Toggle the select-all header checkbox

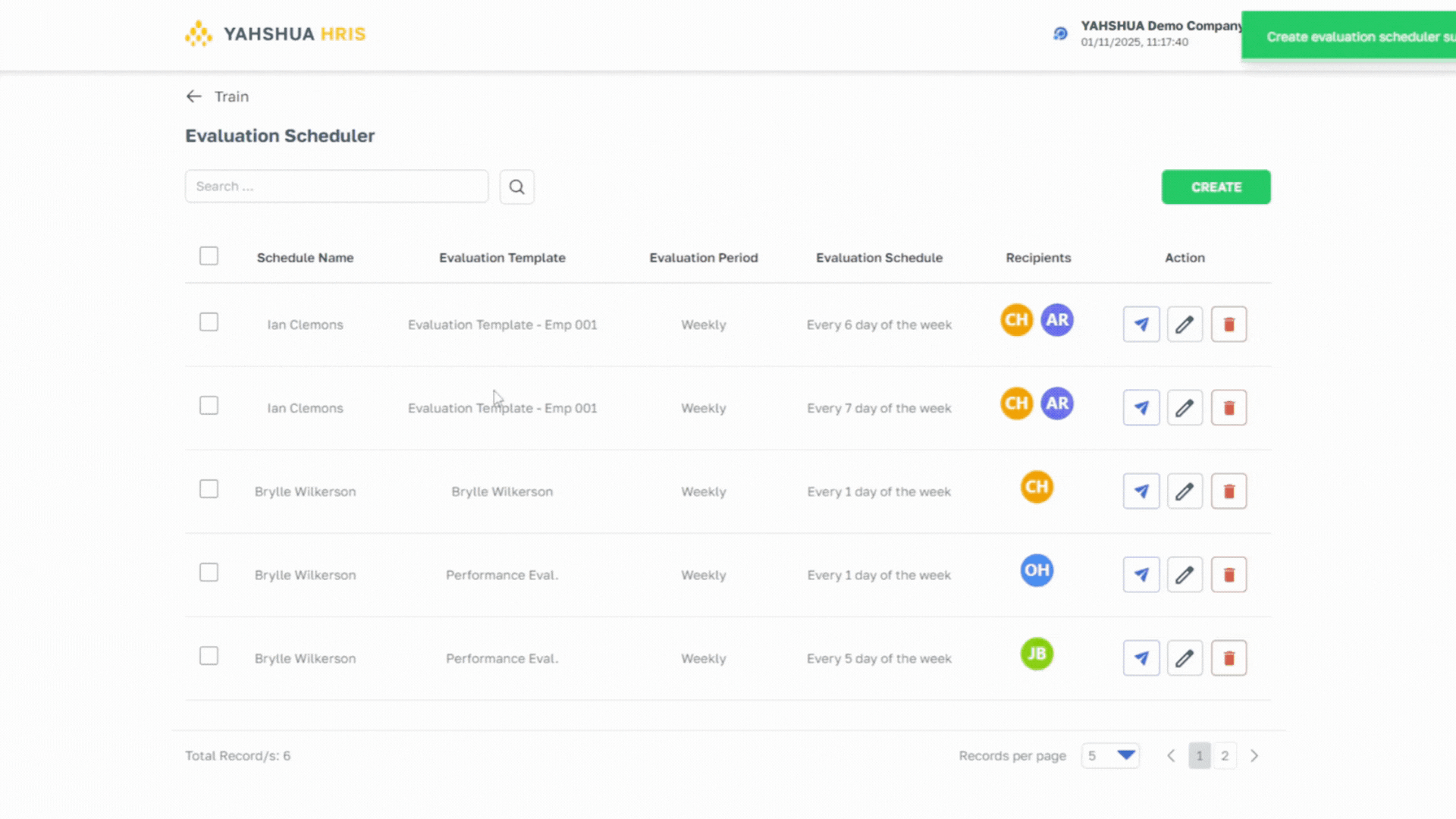(209, 256)
